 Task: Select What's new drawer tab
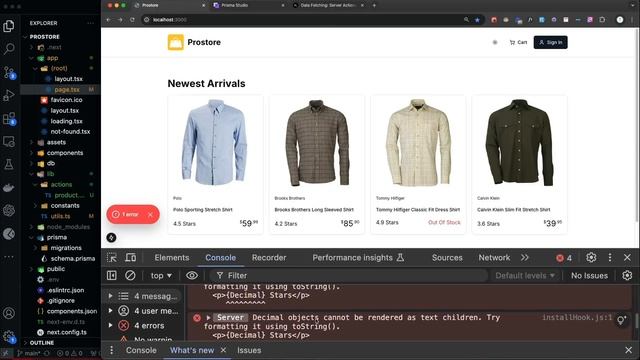coord(192,350)
